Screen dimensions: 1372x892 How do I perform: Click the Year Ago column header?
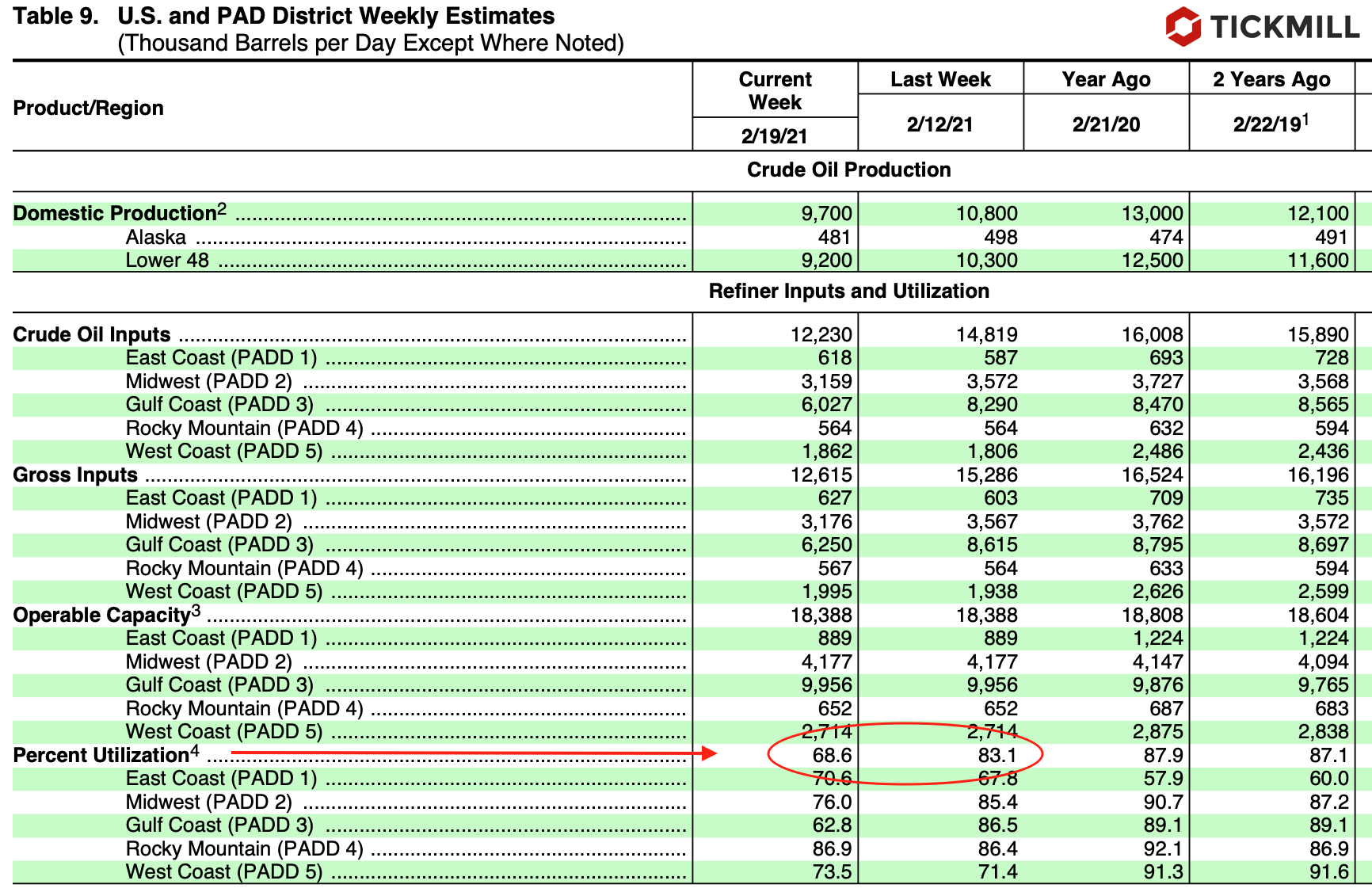tap(1106, 79)
